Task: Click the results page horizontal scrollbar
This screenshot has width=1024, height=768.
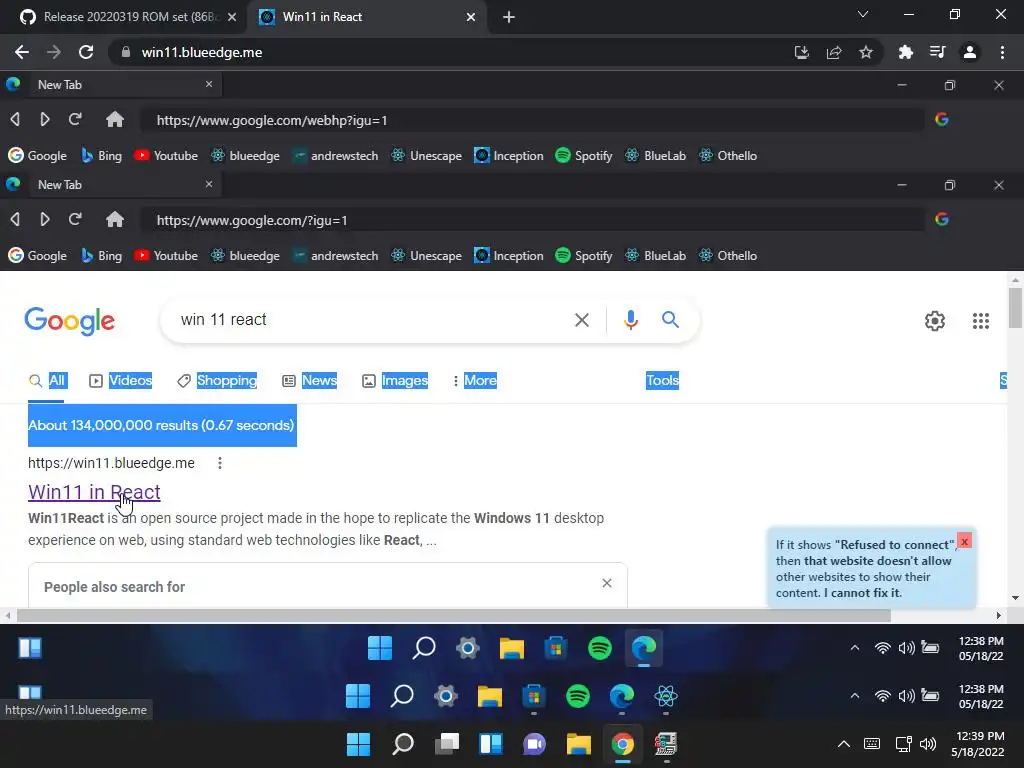Action: coord(454,616)
